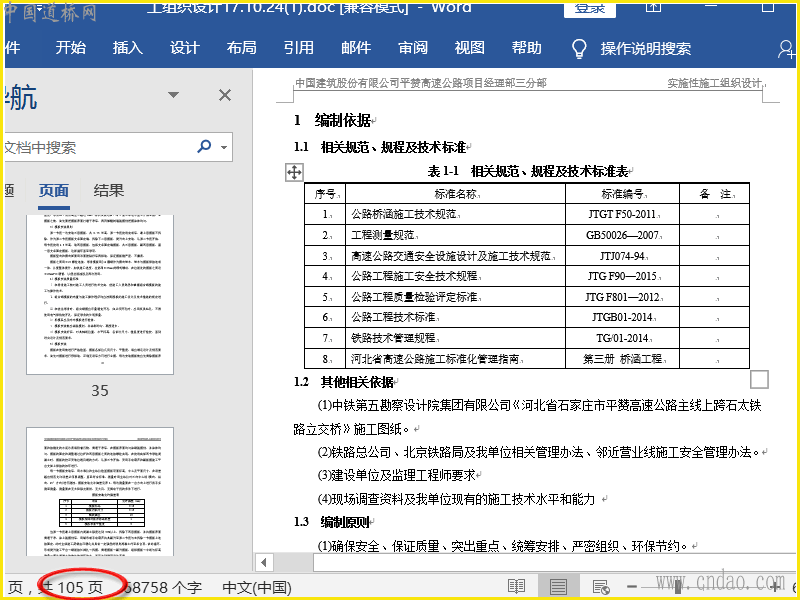Click the 操作说明搜索 search box
This screenshot has height=600, width=800.
coord(645,48)
